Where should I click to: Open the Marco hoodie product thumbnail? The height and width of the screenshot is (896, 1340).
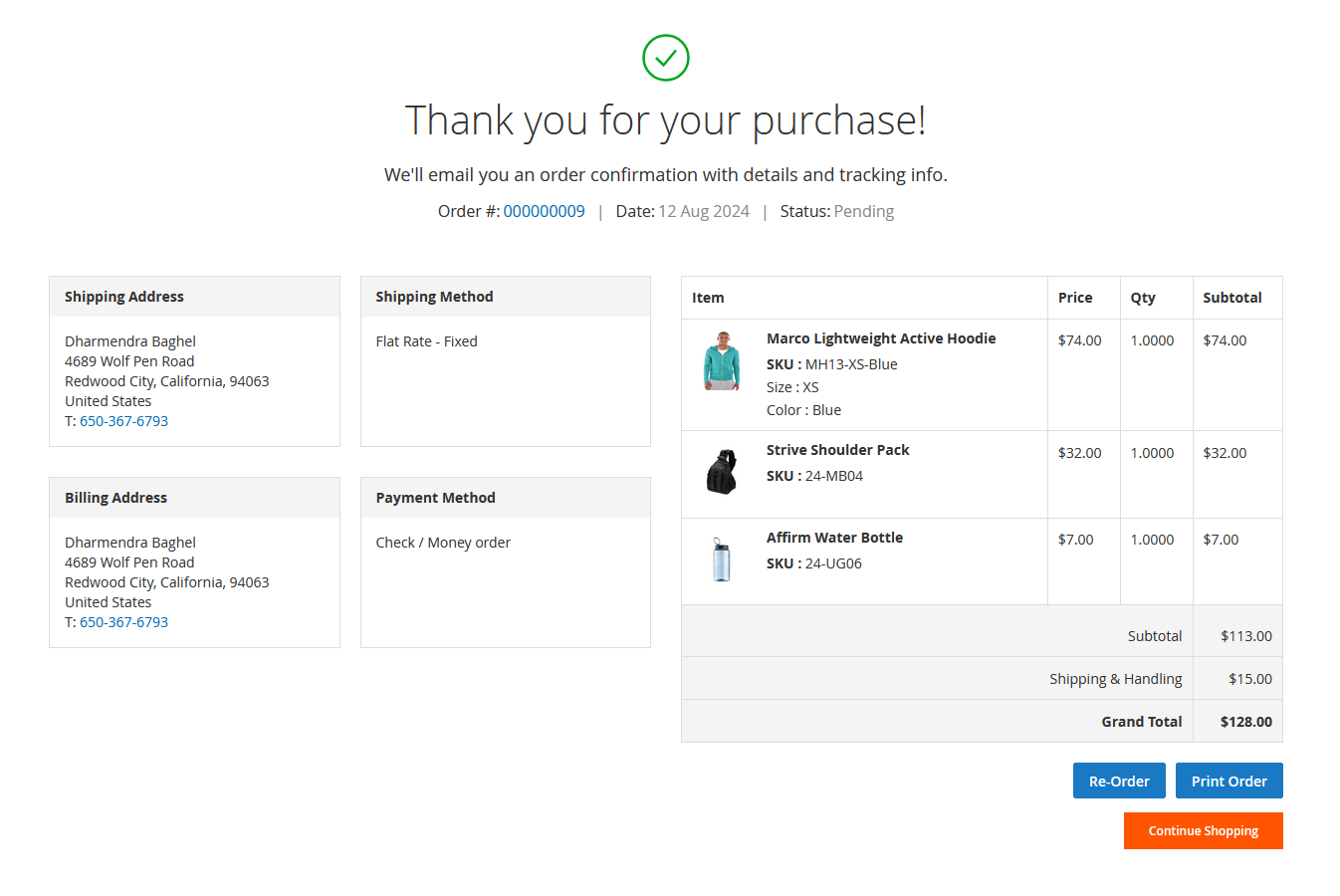pyautogui.click(x=722, y=361)
